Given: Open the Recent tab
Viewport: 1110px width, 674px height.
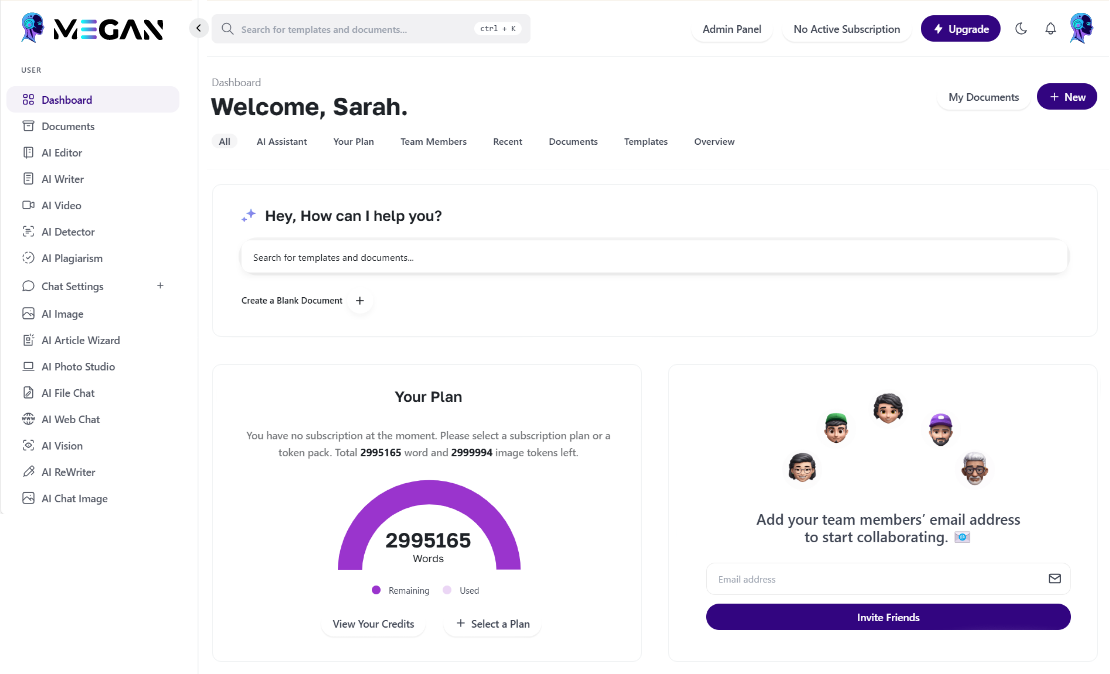Looking at the screenshot, I should pos(508,142).
